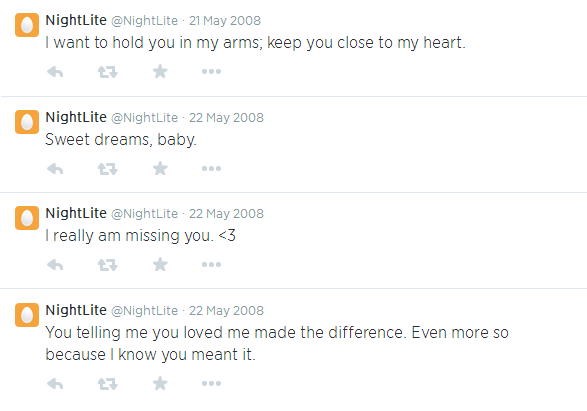Screen dimensions: 587x411
Task: Open more options on 'Sweet dreams, baby' tweet
Action: pos(212,168)
